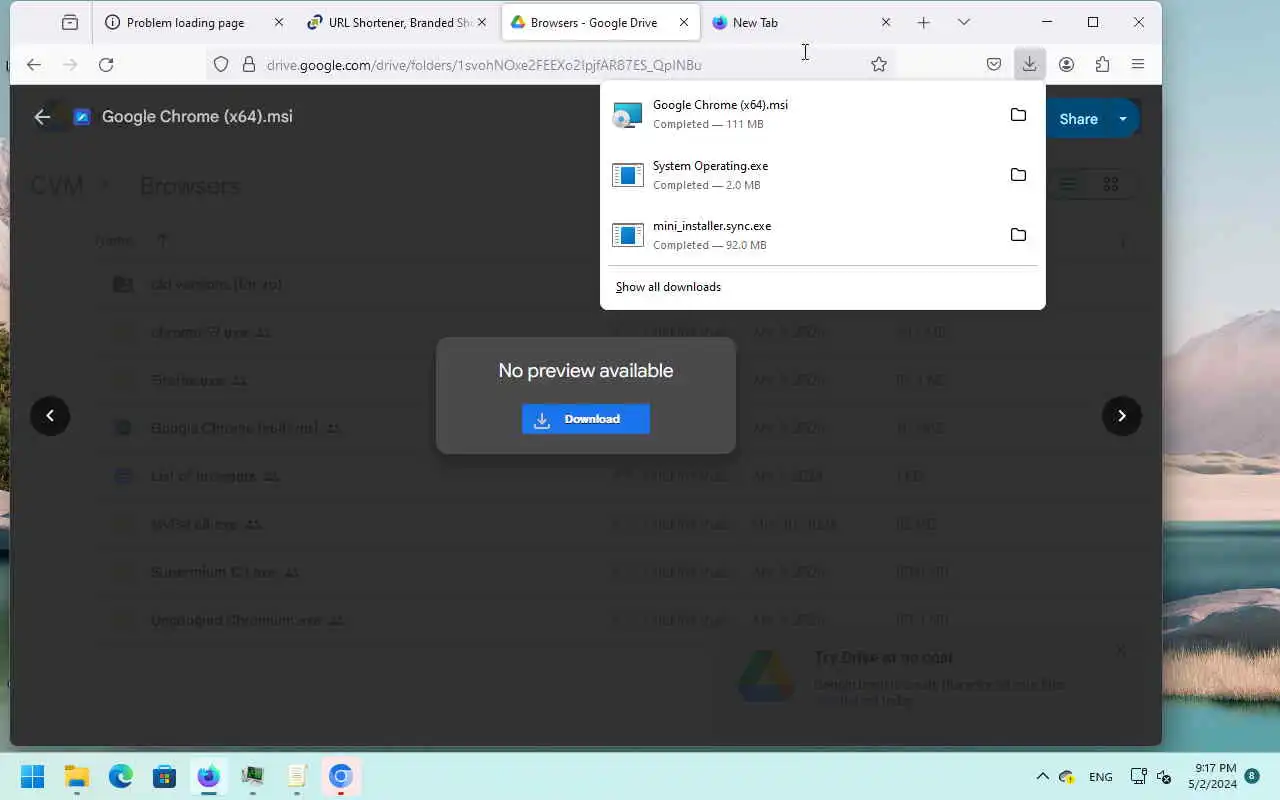The image size is (1280, 800).
Task: Open the notification count badge
Action: (1252, 776)
